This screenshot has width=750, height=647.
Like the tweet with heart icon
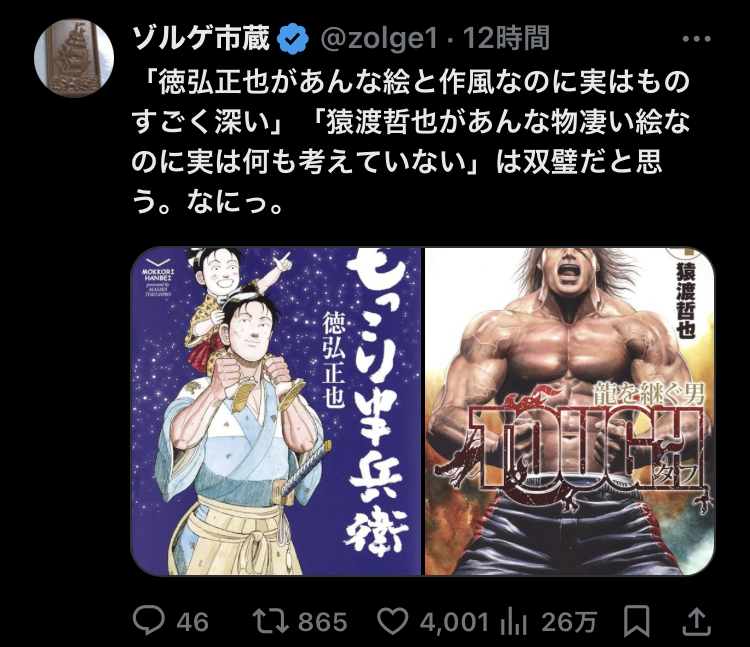point(393,621)
